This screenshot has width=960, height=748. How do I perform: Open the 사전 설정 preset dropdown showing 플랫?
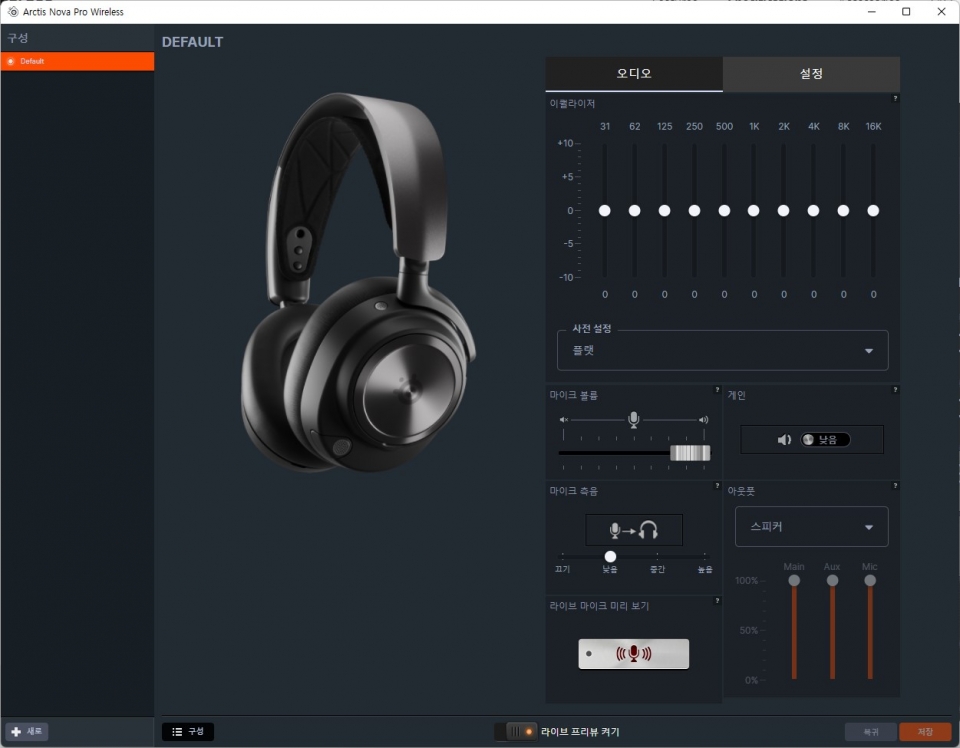(722, 350)
